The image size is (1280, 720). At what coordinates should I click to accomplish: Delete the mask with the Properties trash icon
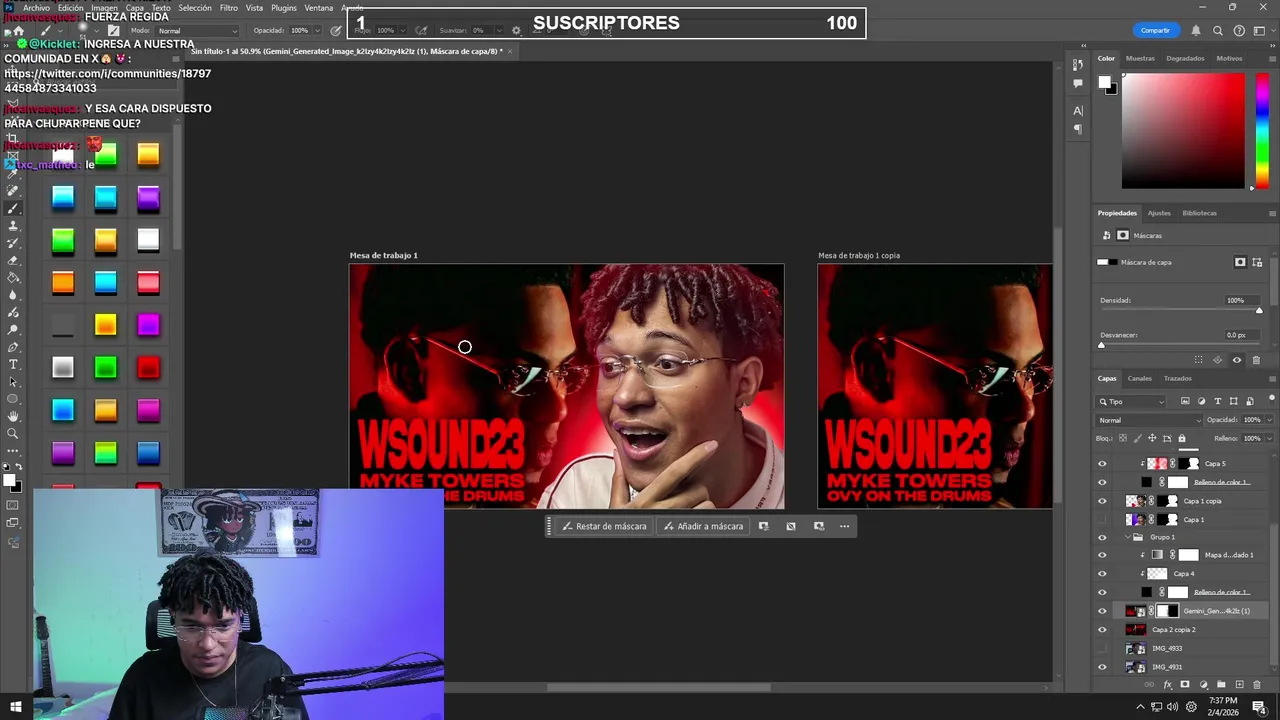tap(1256, 360)
